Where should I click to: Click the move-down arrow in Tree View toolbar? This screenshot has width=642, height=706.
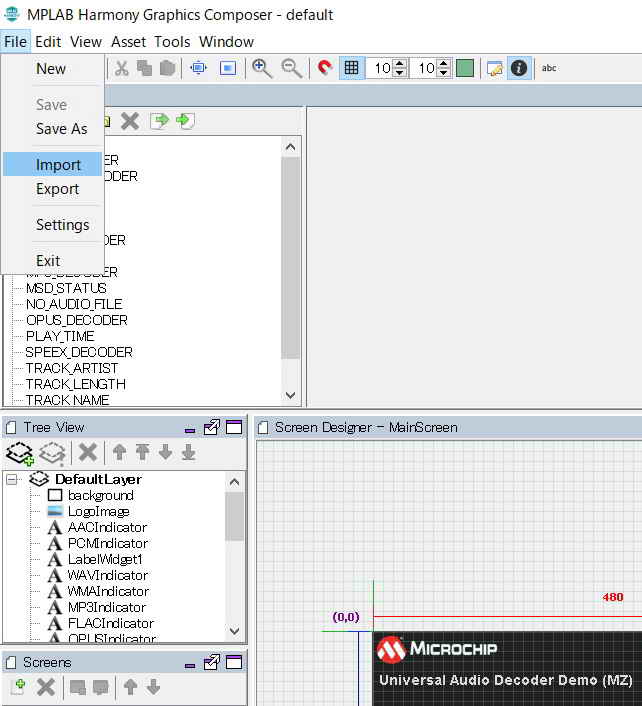pyautogui.click(x=165, y=452)
